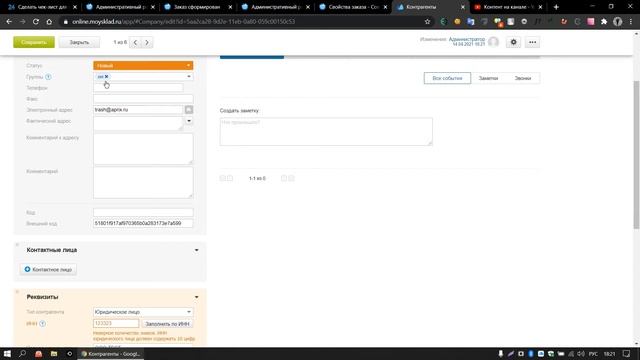The width and height of the screenshot is (640, 360).
Task: Select the Звонки tab
Action: 523,78
